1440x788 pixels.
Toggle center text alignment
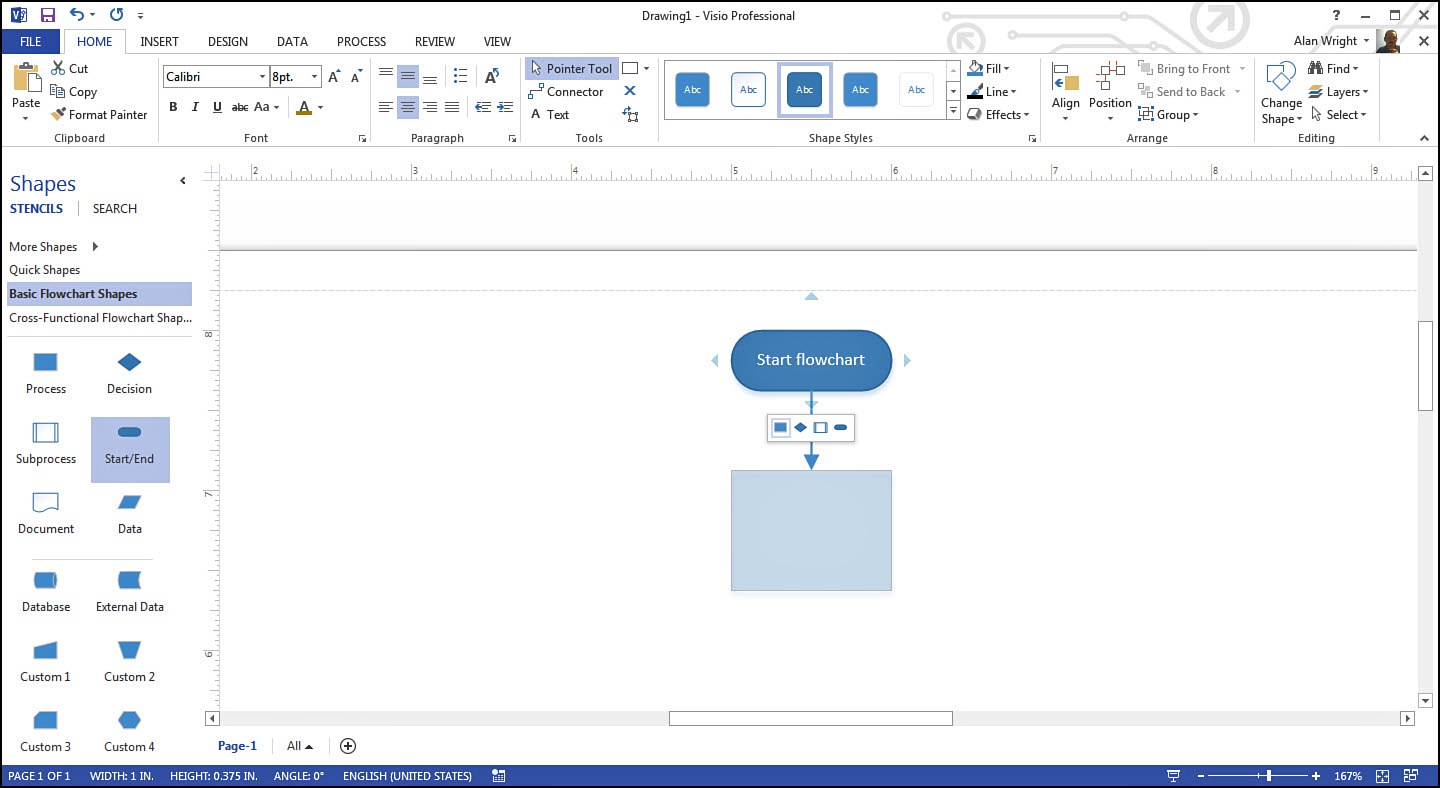(x=408, y=107)
